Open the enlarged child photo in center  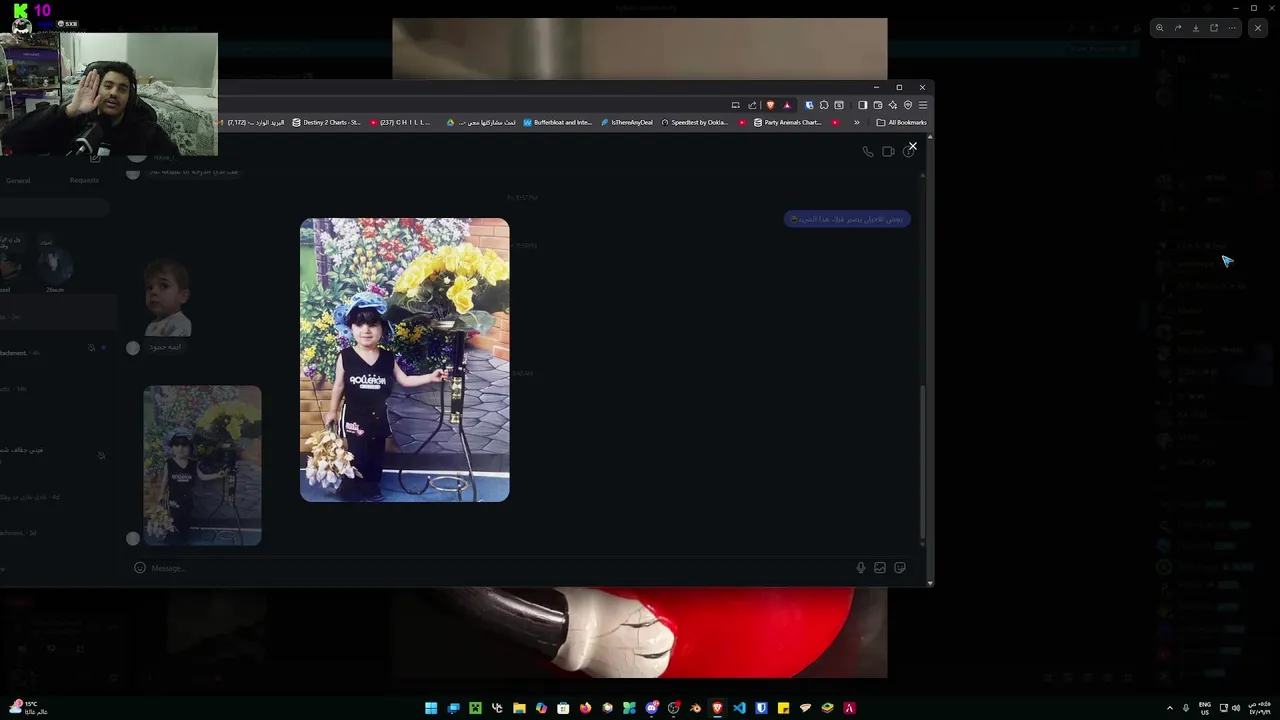point(405,360)
